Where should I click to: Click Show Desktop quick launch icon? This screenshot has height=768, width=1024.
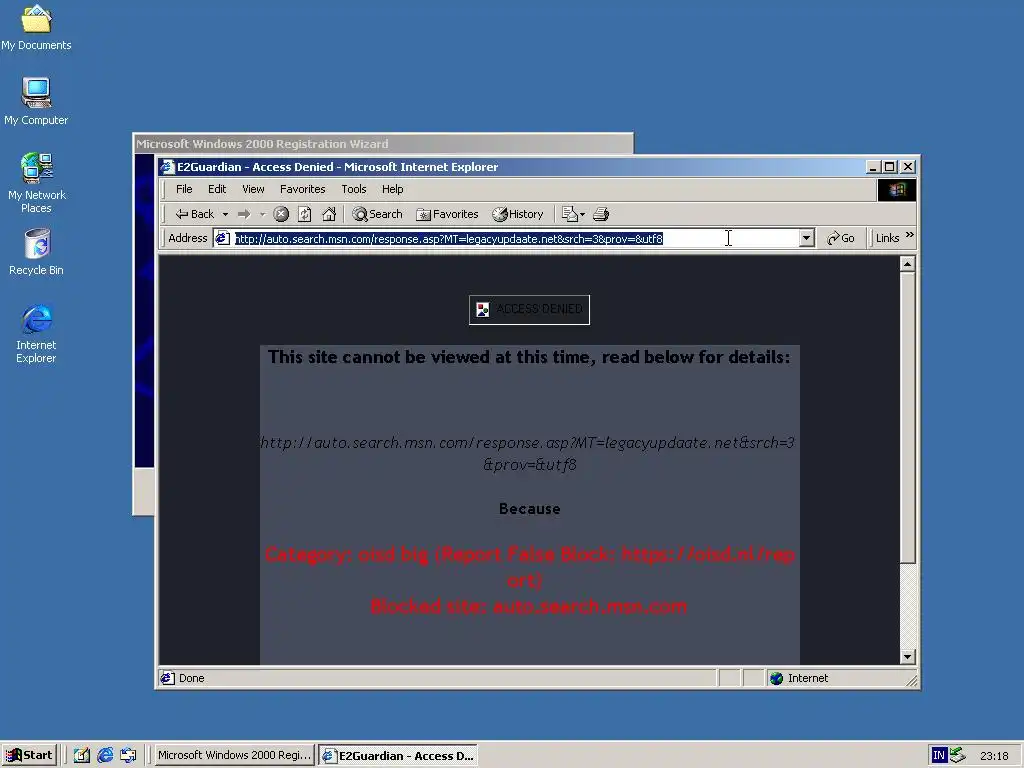coord(82,755)
